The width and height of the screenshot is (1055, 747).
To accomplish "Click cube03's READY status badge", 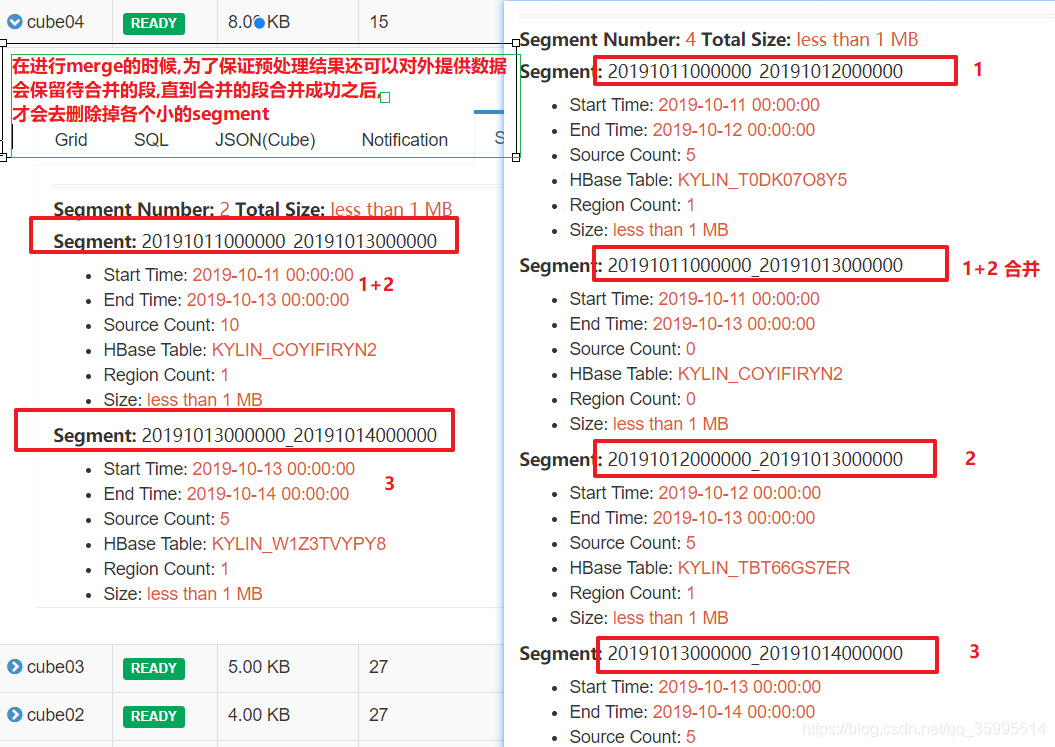I will (x=153, y=667).
